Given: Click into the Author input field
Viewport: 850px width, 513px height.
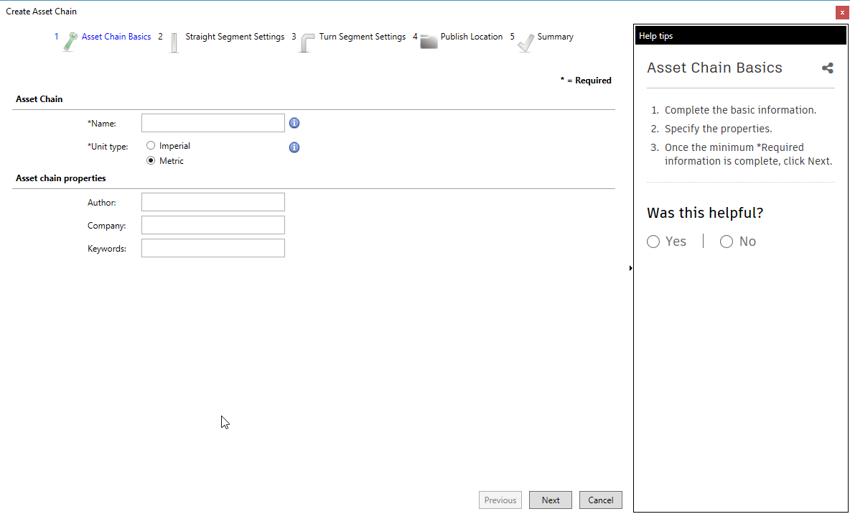Looking at the screenshot, I should click(x=213, y=202).
